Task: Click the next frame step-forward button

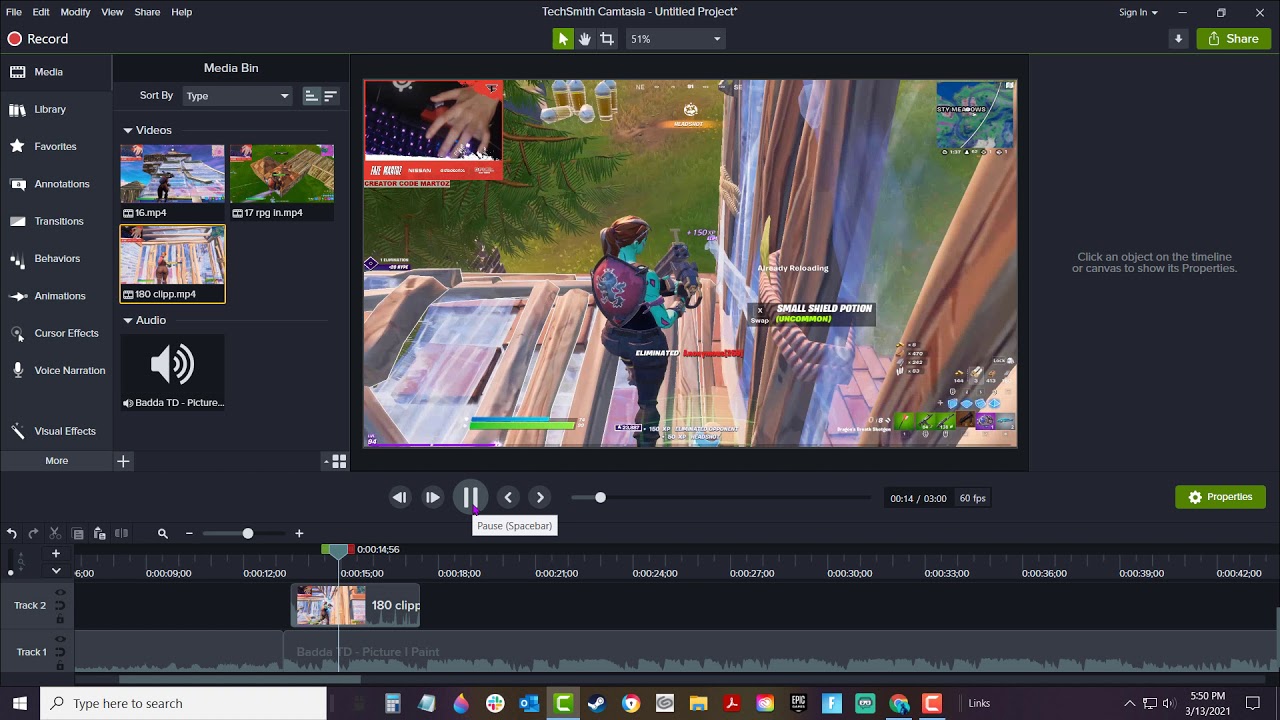Action: tap(433, 497)
